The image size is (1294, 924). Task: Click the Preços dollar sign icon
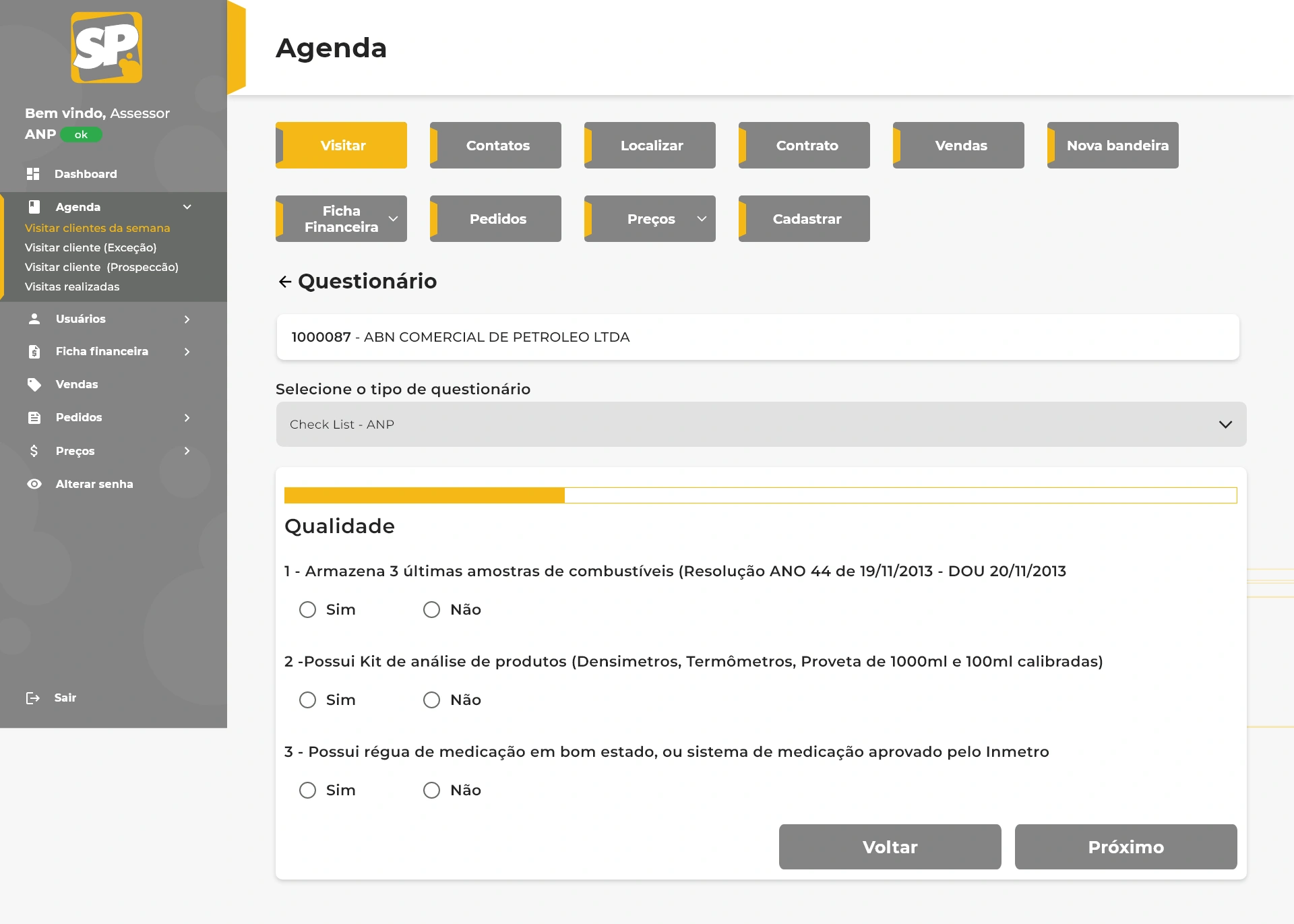tap(34, 451)
